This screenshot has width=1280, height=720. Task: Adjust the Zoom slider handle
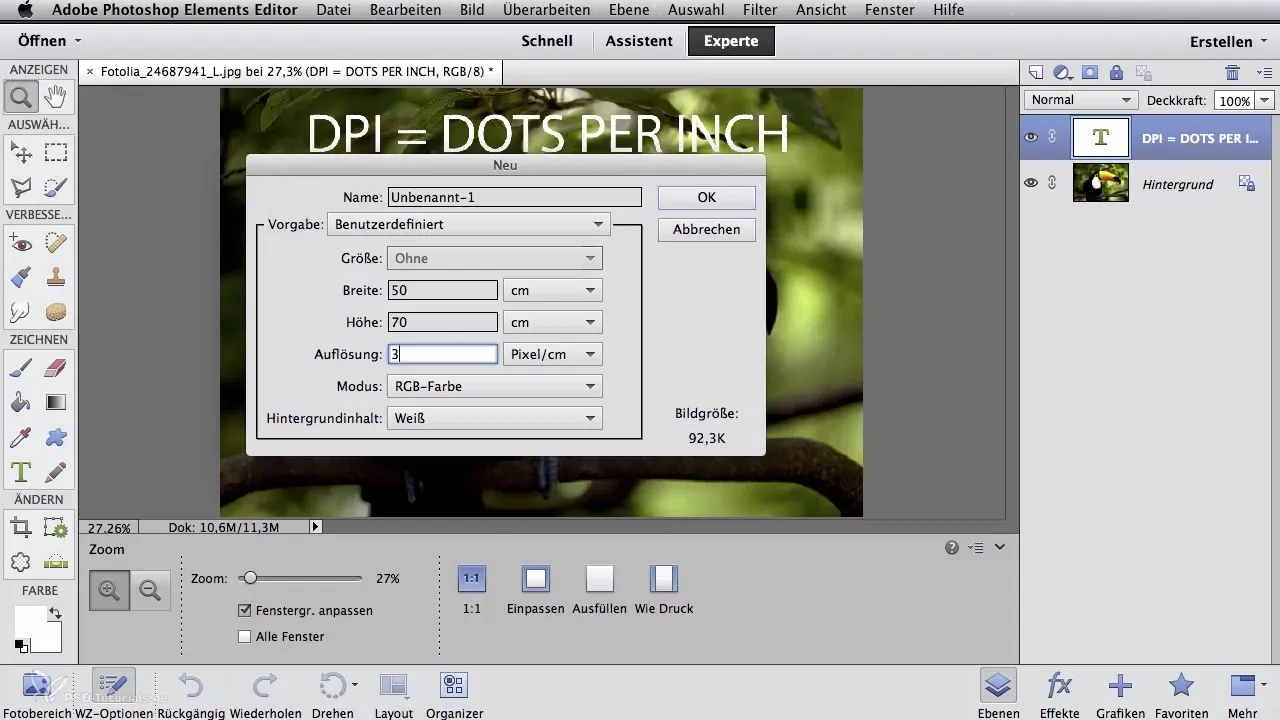(x=250, y=578)
